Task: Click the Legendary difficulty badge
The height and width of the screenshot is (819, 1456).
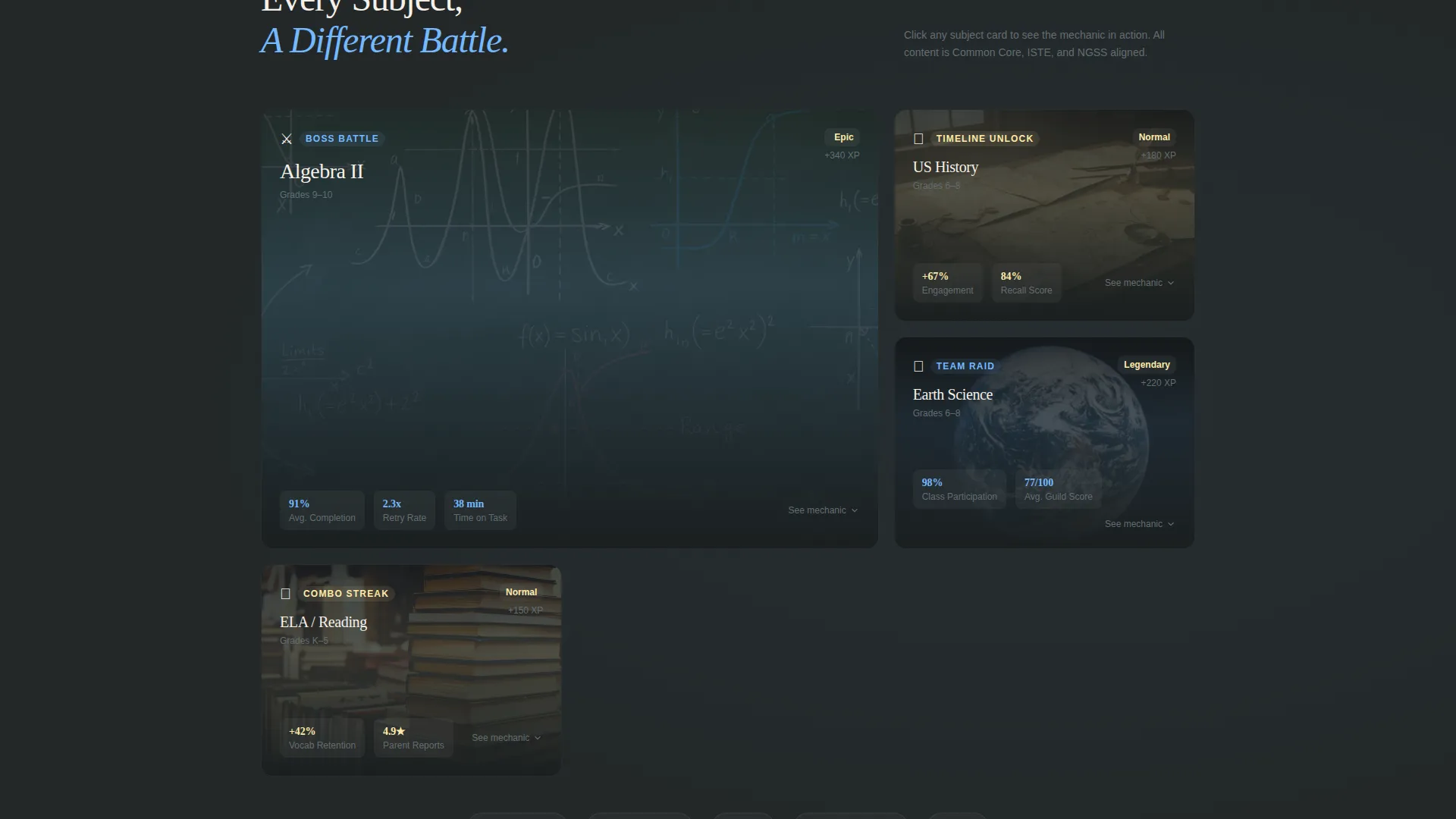Action: pyautogui.click(x=1147, y=365)
